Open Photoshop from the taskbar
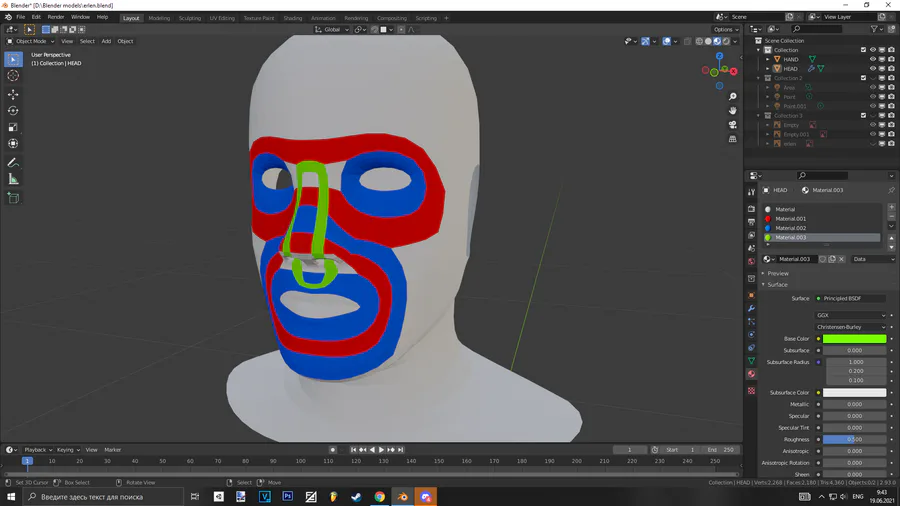Screen dimensions: 900x506 288,497
